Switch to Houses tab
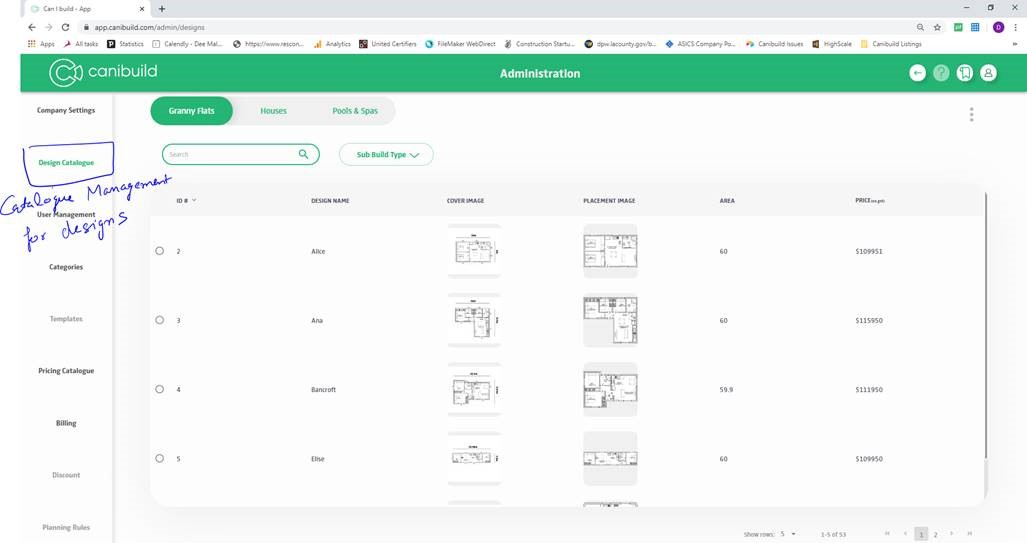The width and height of the screenshot is (1027, 543). (x=273, y=111)
